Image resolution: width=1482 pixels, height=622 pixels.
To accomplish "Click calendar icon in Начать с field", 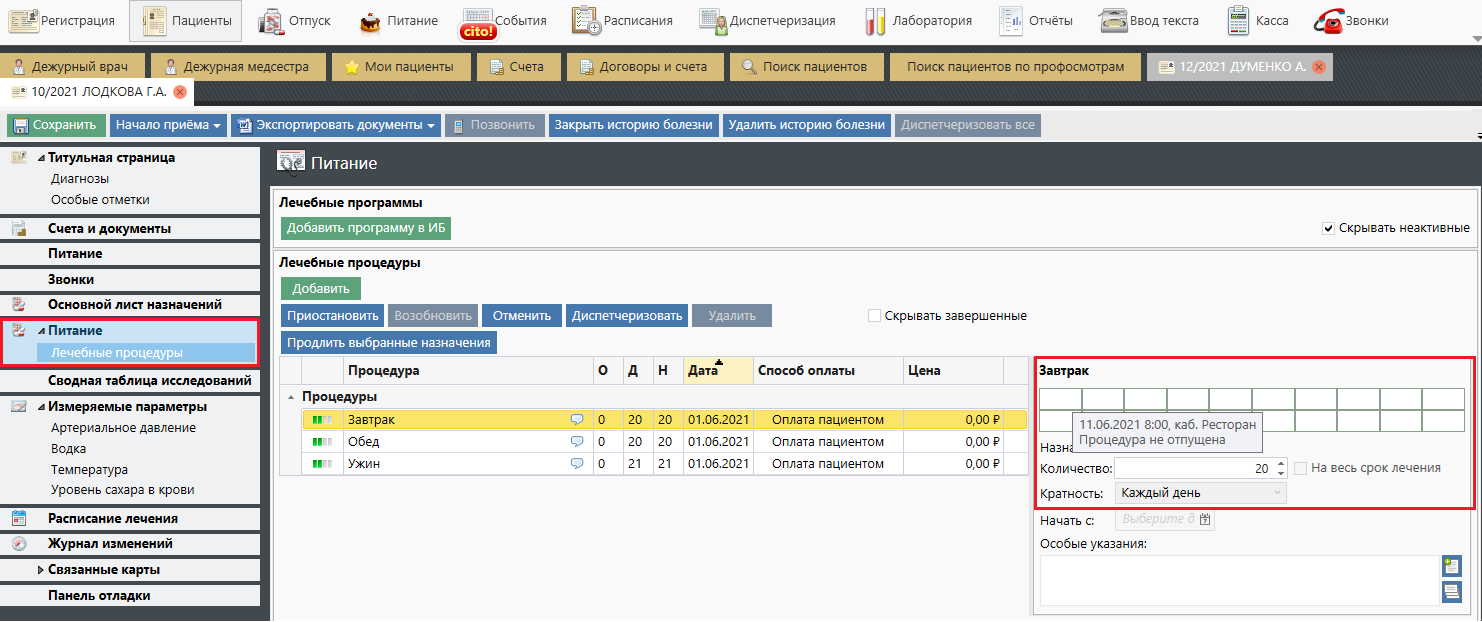I will coord(1205,520).
